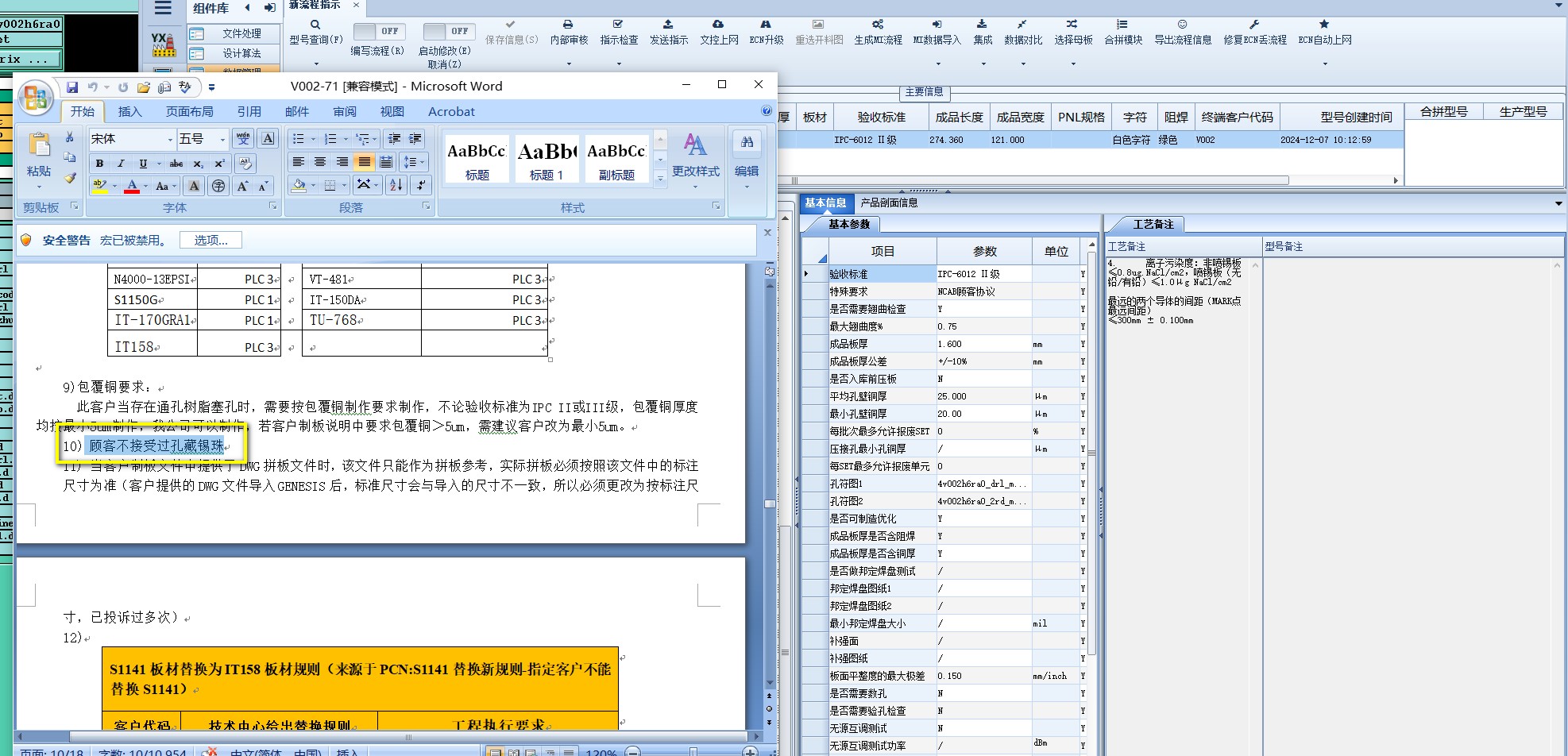This screenshot has width=1568, height=756.
Task: Click the Subscript button
Action: (x=199, y=164)
